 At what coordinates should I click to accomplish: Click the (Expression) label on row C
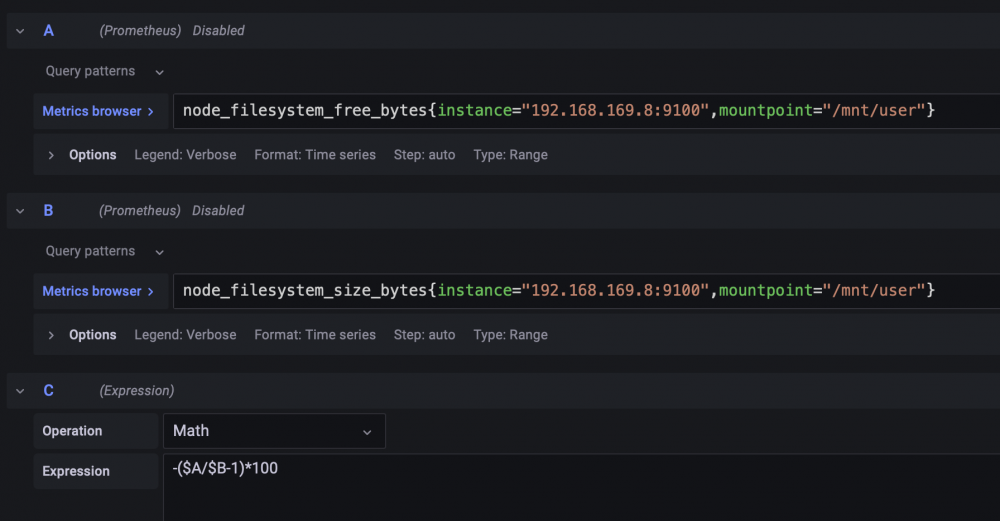point(136,390)
